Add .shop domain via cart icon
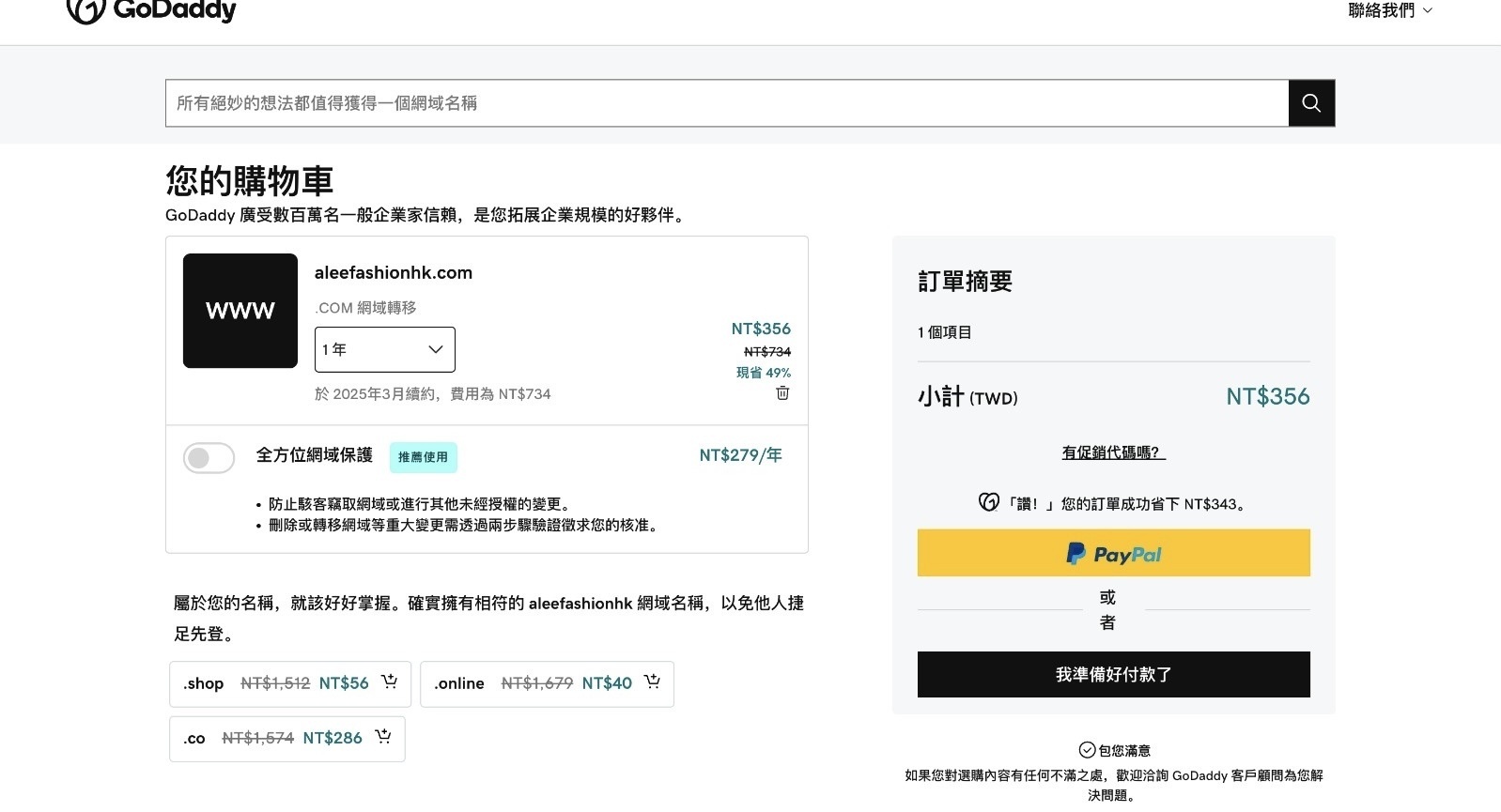Image resolution: width=1501 pixels, height=812 pixels. pyautogui.click(x=389, y=682)
